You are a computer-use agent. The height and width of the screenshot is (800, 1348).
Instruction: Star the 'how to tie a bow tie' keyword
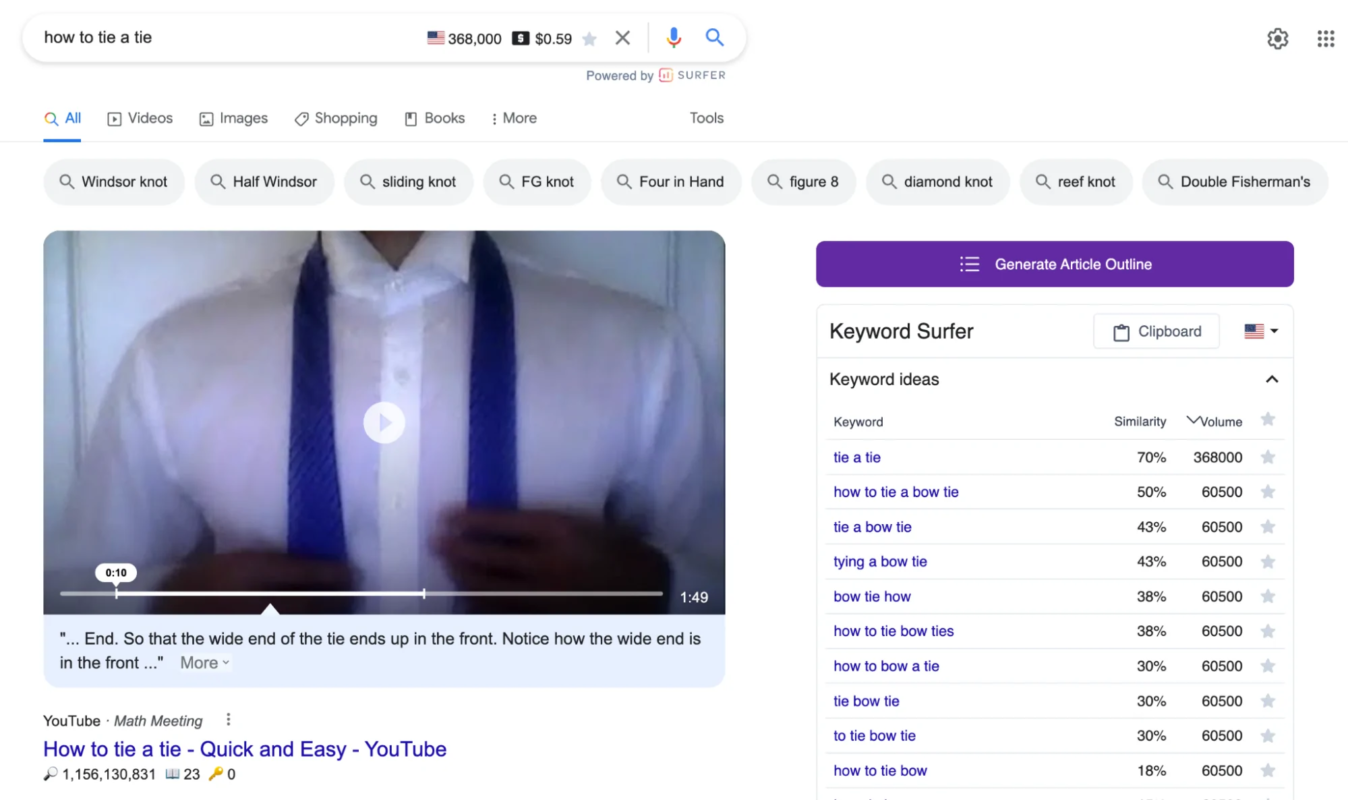coord(1268,492)
